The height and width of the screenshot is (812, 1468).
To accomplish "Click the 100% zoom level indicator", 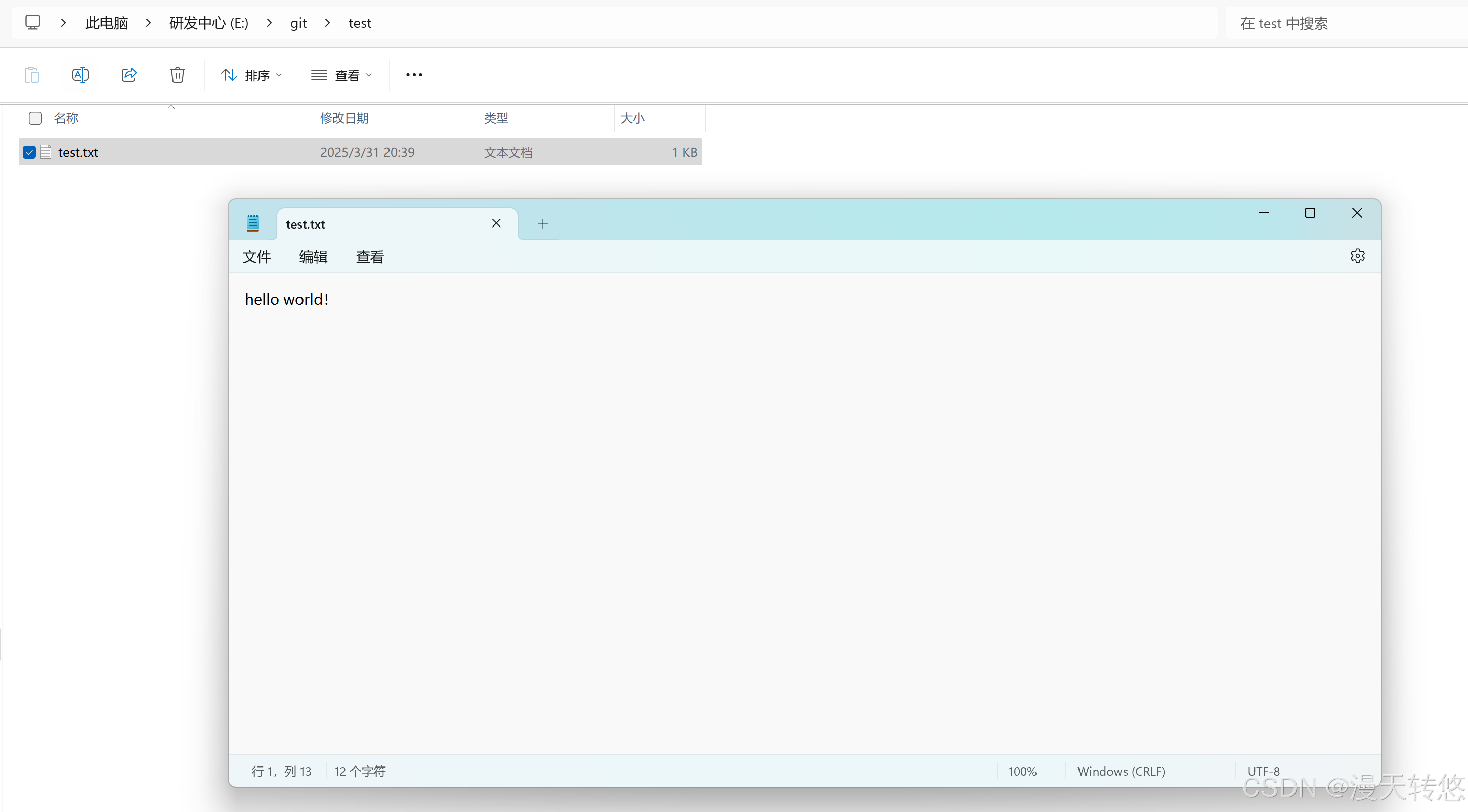I will point(1022,771).
